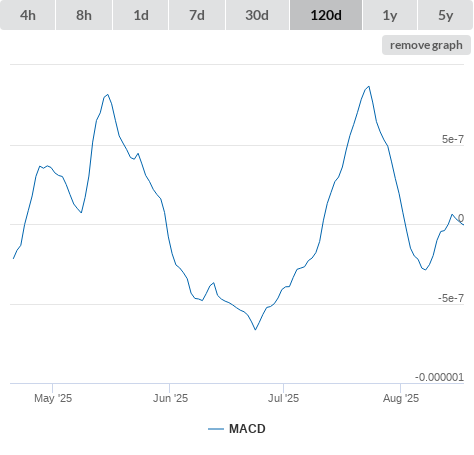Click the Aug '25 axis label
This screenshot has height=455, width=474.
coord(401,398)
